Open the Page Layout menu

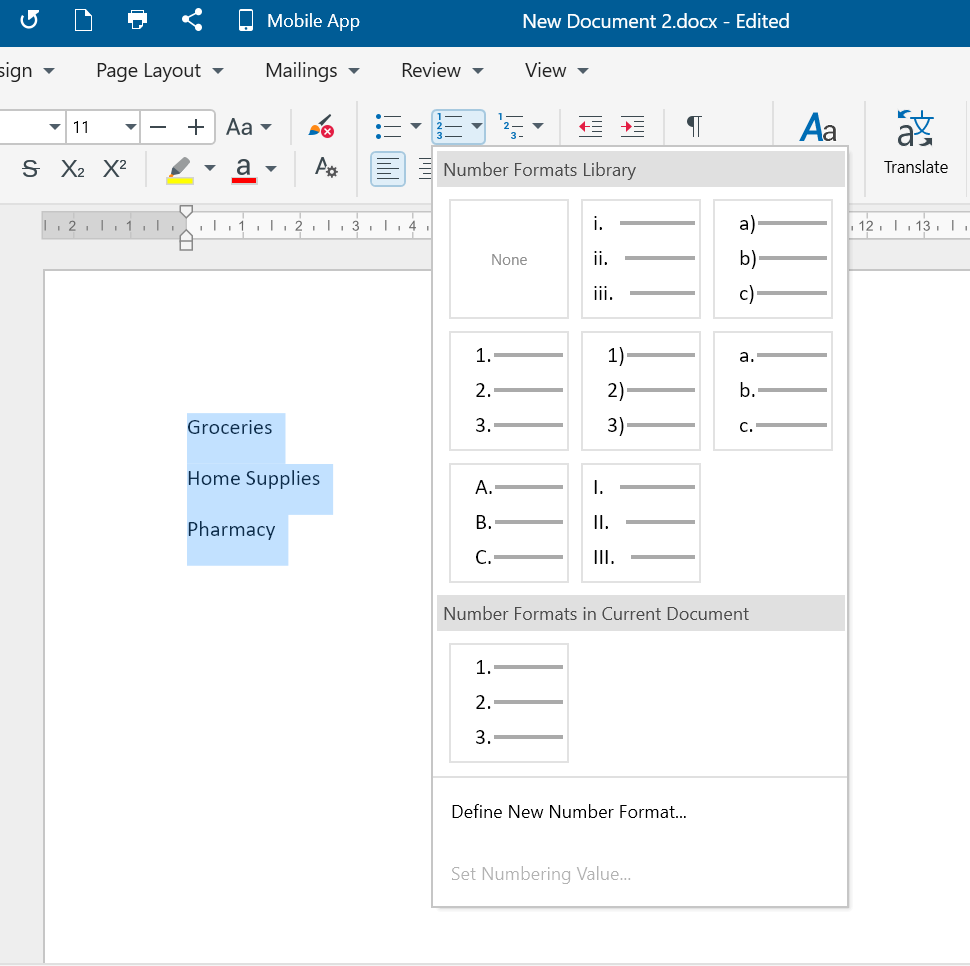coord(160,71)
